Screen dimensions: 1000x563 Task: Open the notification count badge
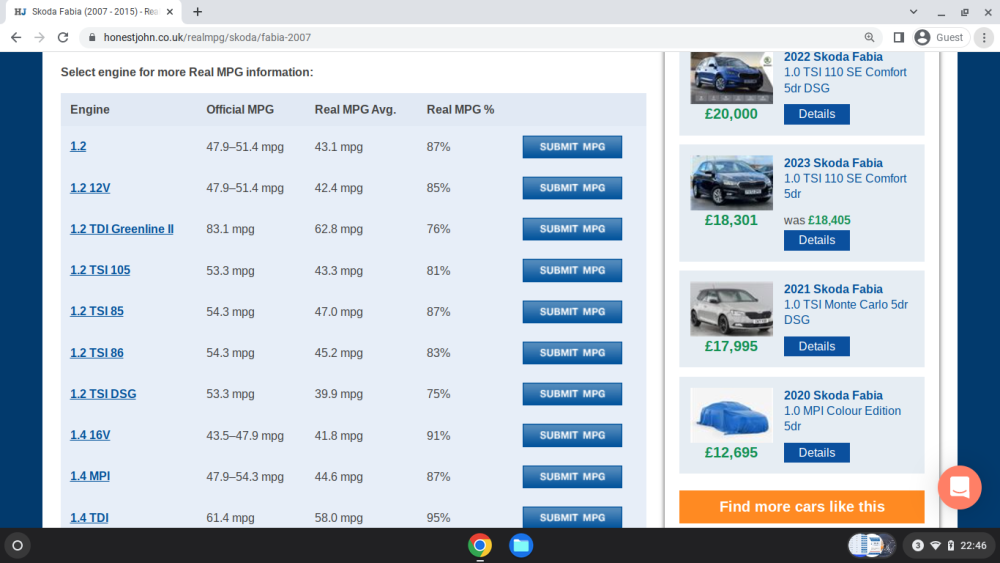pyautogui.click(x=918, y=546)
